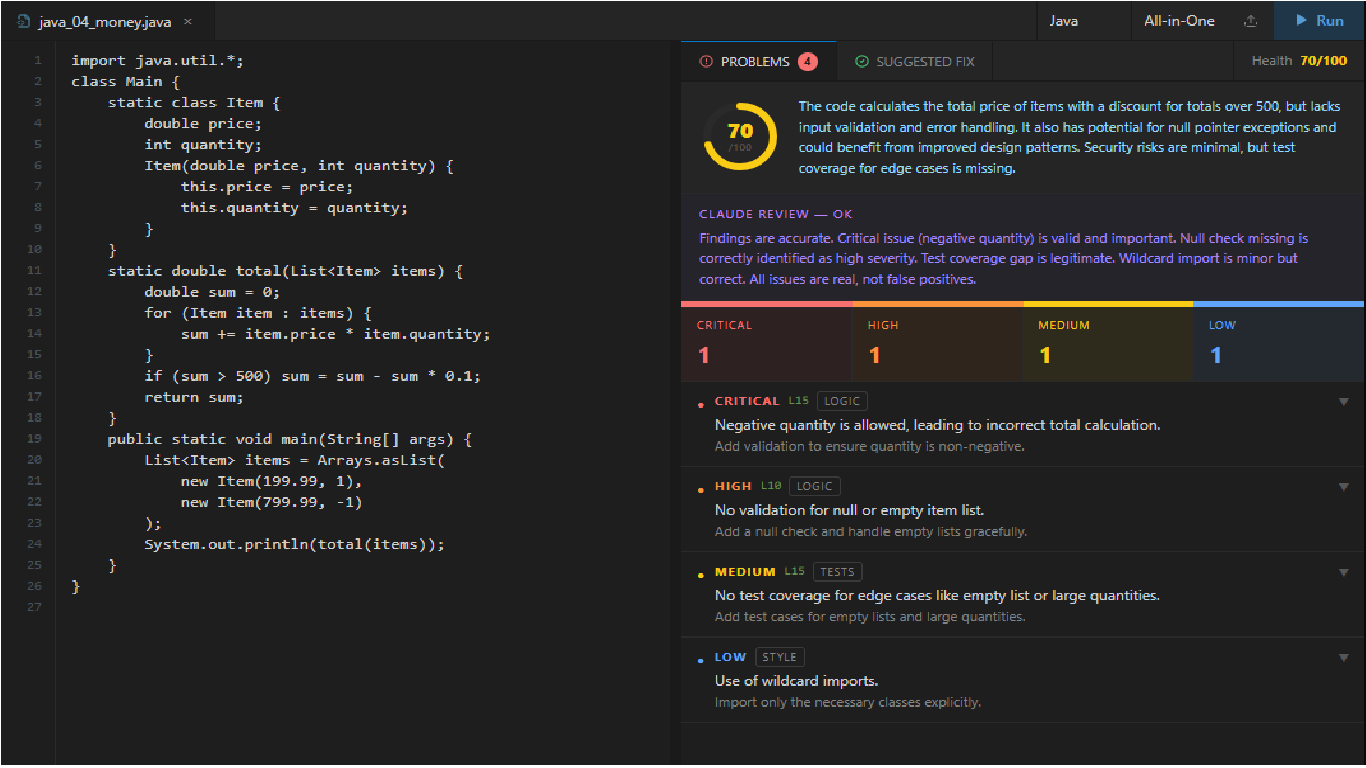Click the 'CLAUDE REVIEW — OK' heading

[776, 214]
